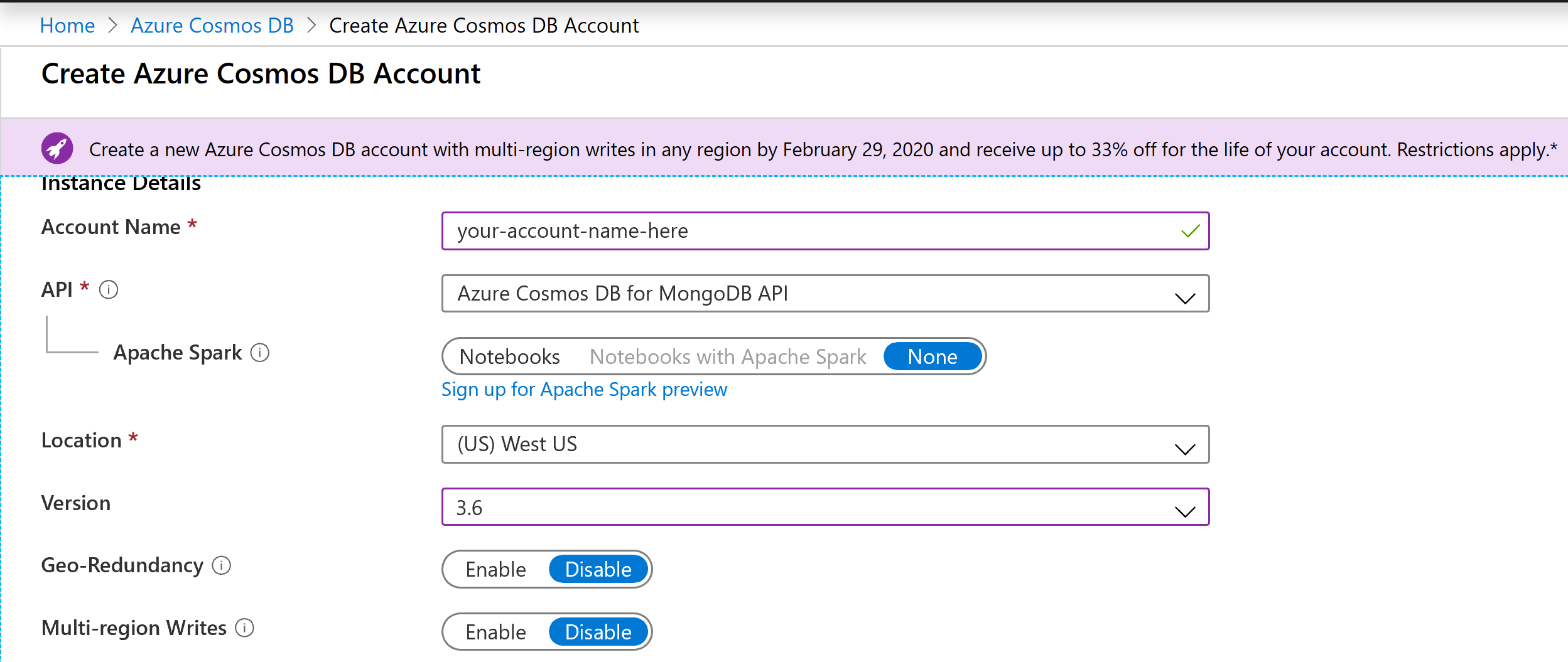The image size is (1568, 662).
Task: Select None for Apache Spark
Action: pyautogui.click(x=933, y=356)
